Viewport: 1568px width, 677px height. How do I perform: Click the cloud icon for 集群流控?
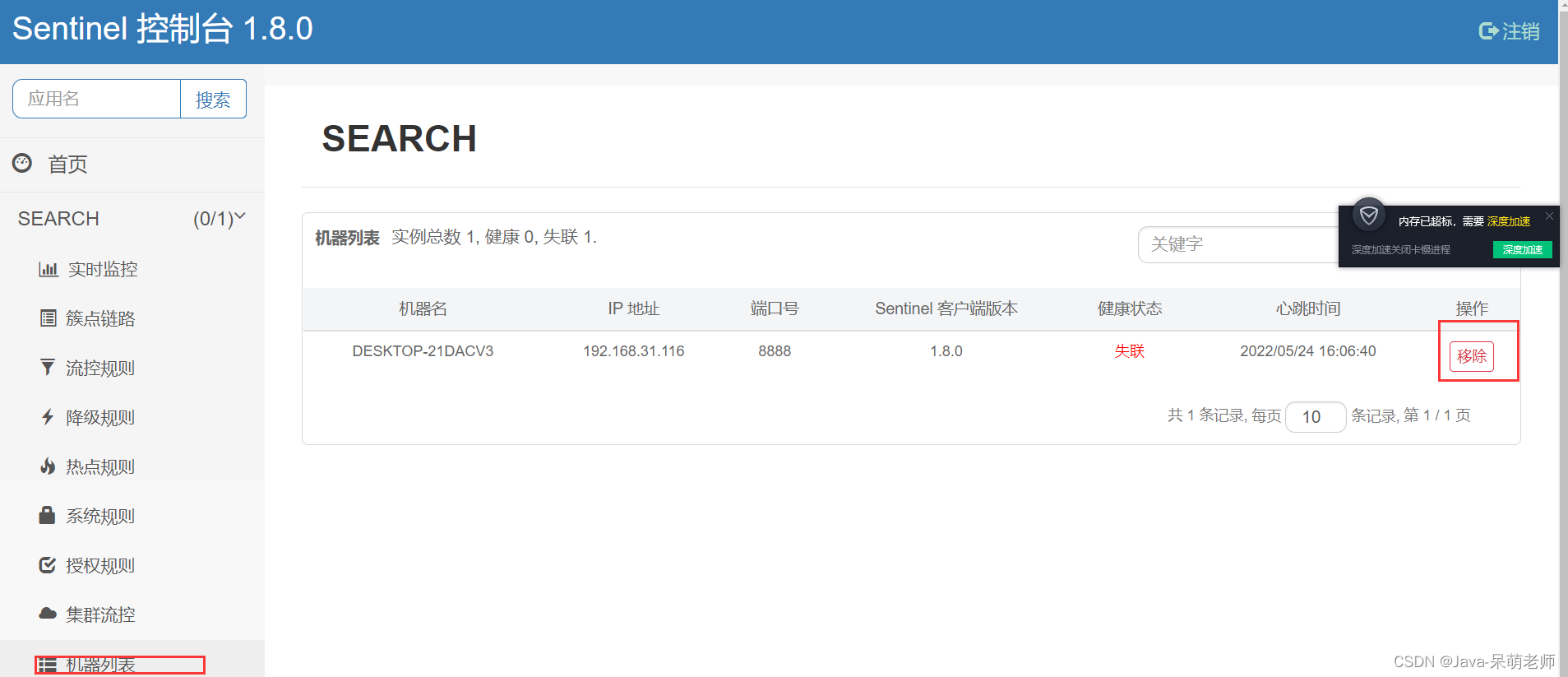point(48,614)
